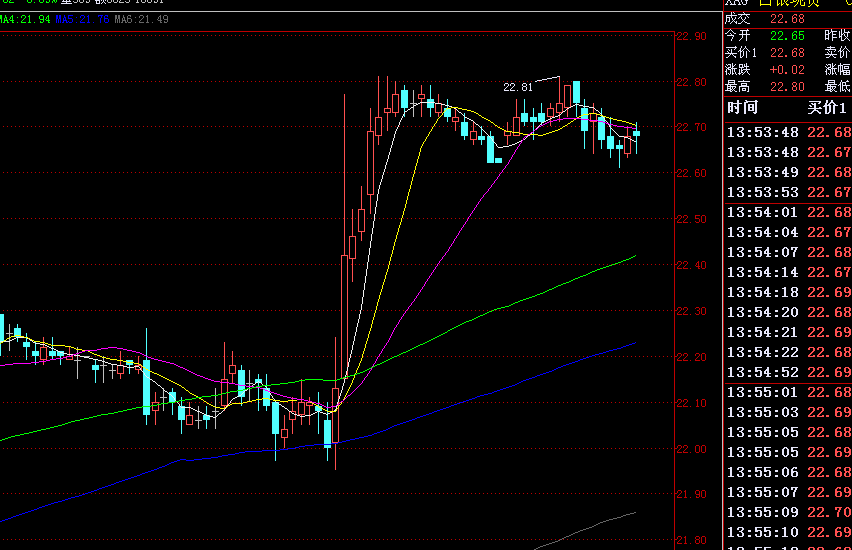852x550 pixels.
Task: Select the 13:55:01 tick row
Action: tap(788, 392)
